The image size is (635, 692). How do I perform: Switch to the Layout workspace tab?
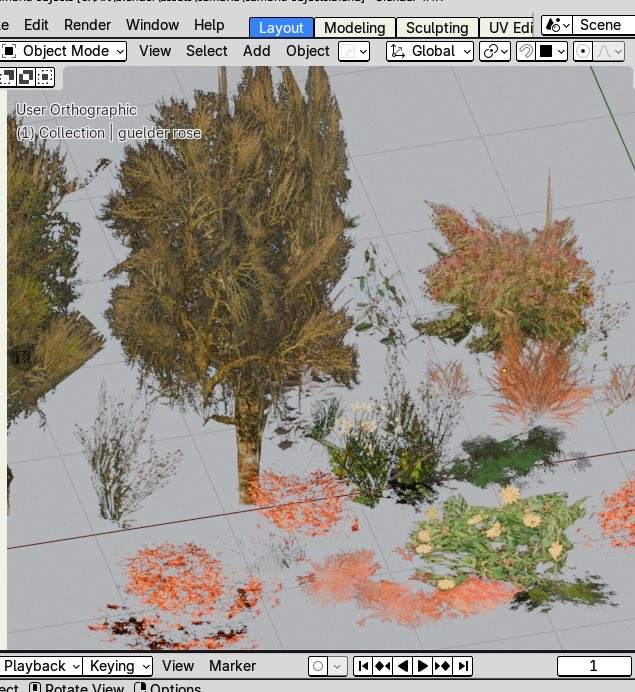(x=281, y=28)
